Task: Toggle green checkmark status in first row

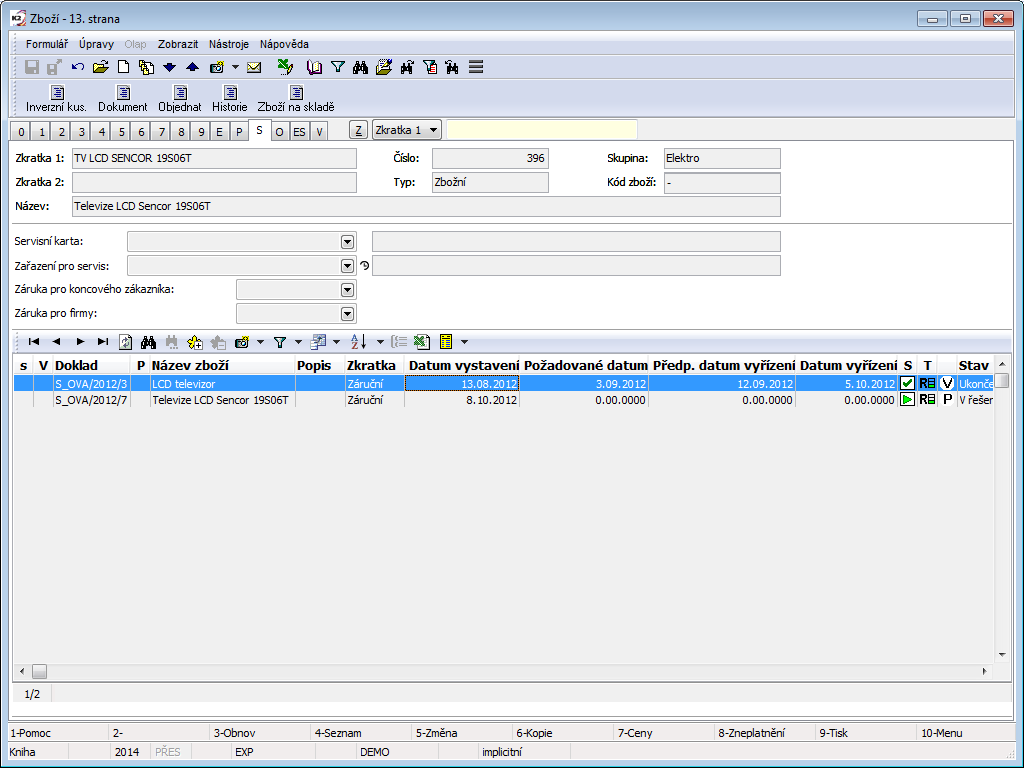Action: [907, 383]
